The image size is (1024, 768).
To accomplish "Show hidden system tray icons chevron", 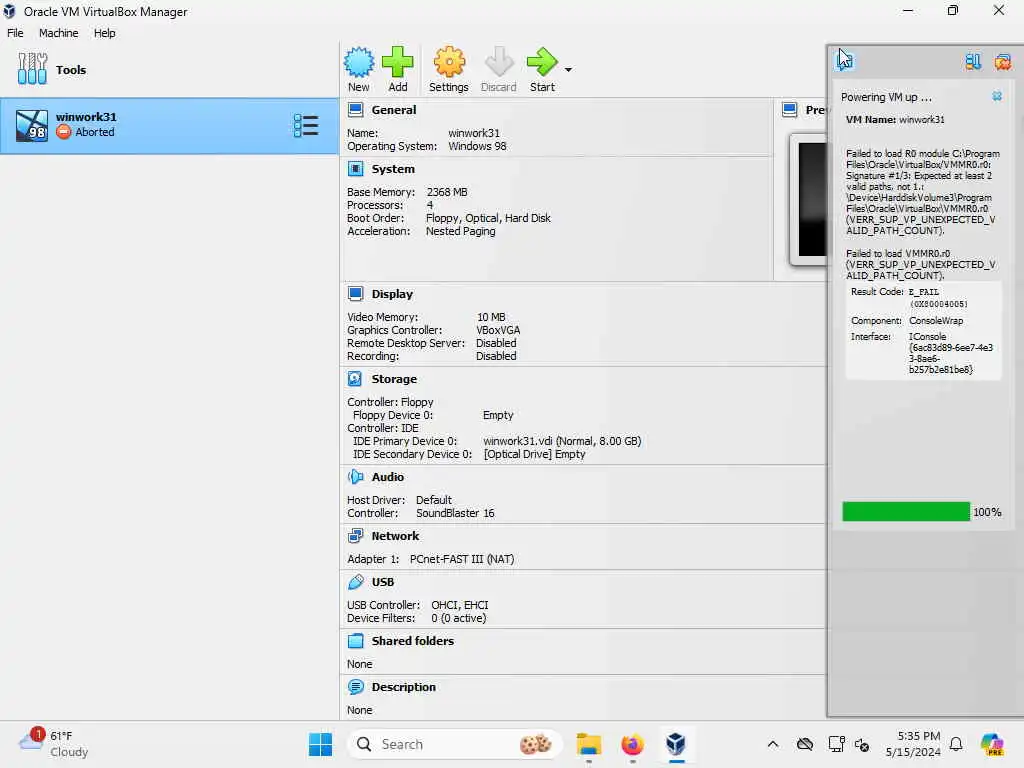I will click(773, 744).
